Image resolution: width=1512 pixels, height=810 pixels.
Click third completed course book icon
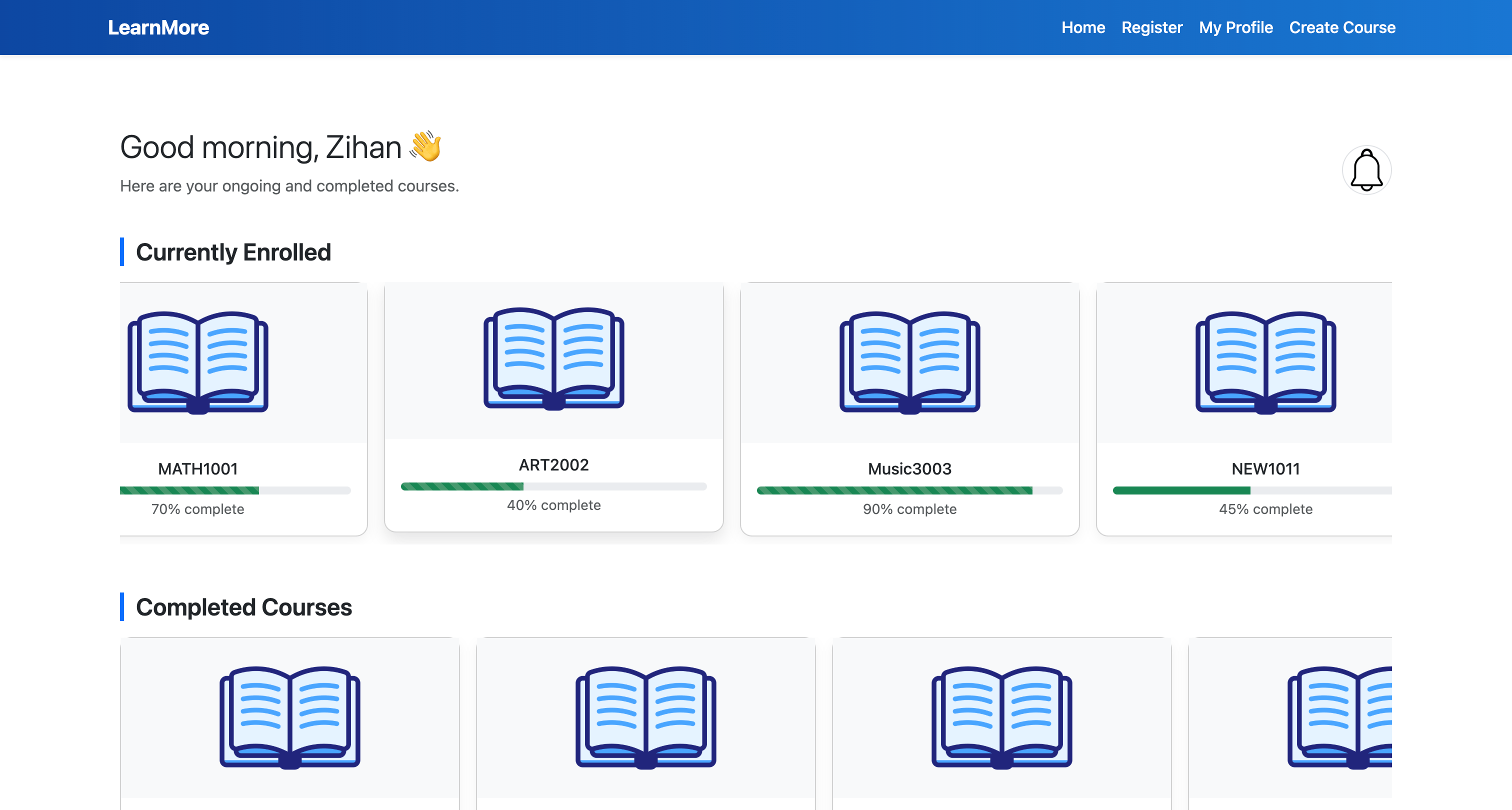pos(1001,716)
